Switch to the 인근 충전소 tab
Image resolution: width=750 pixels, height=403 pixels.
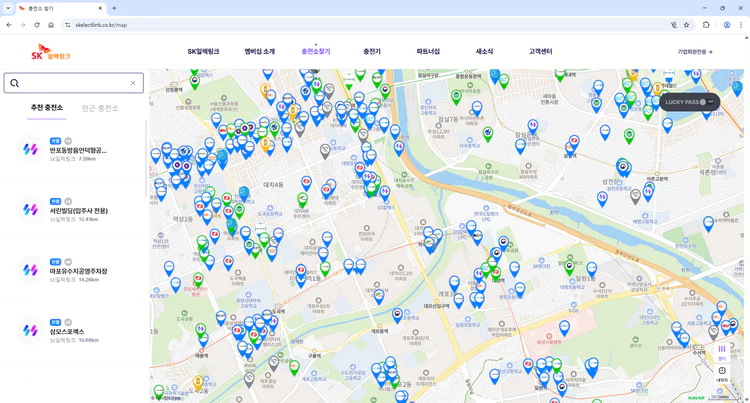coord(100,109)
